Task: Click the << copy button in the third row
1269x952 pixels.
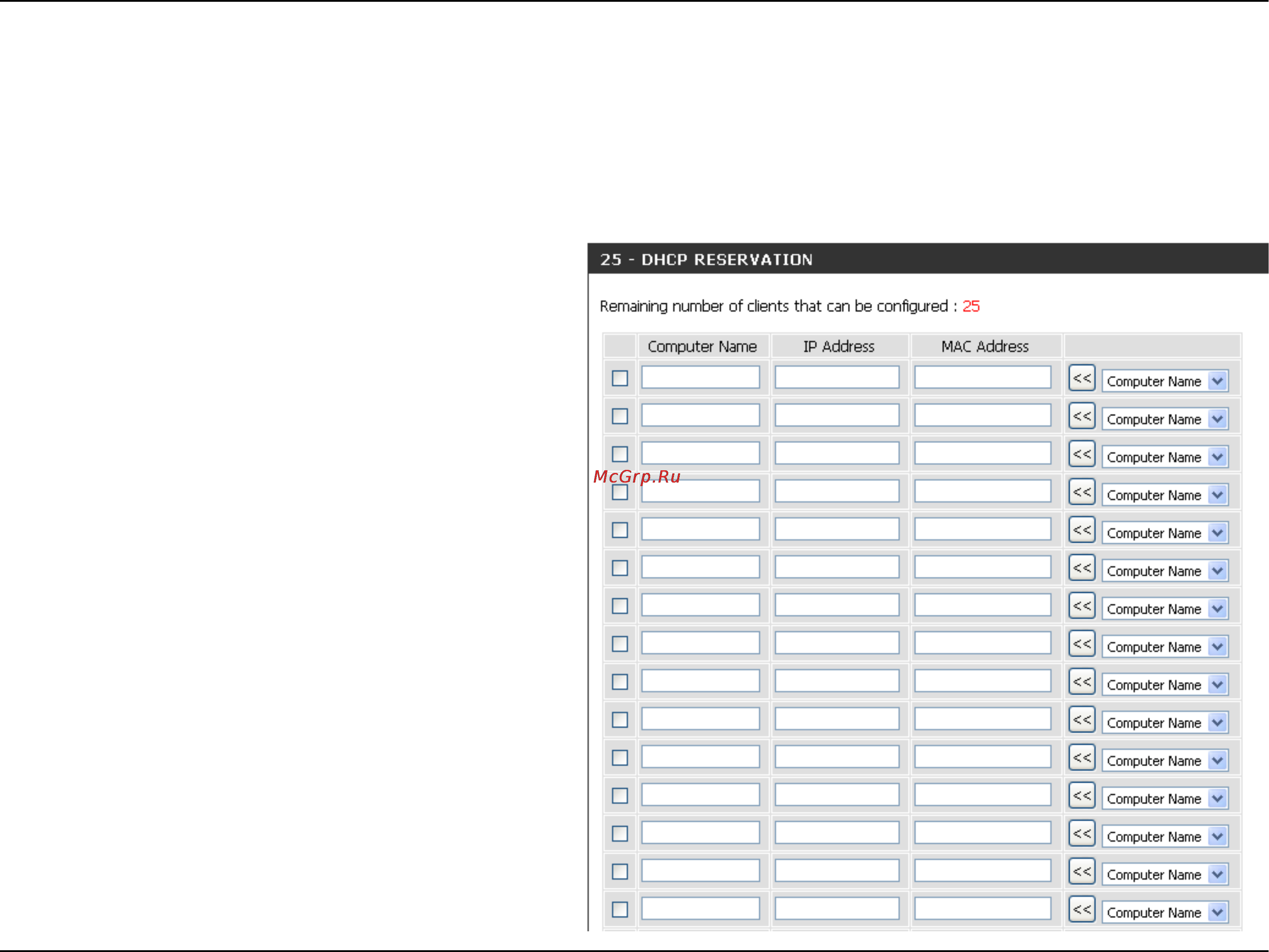Action: [x=1082, y=454]
